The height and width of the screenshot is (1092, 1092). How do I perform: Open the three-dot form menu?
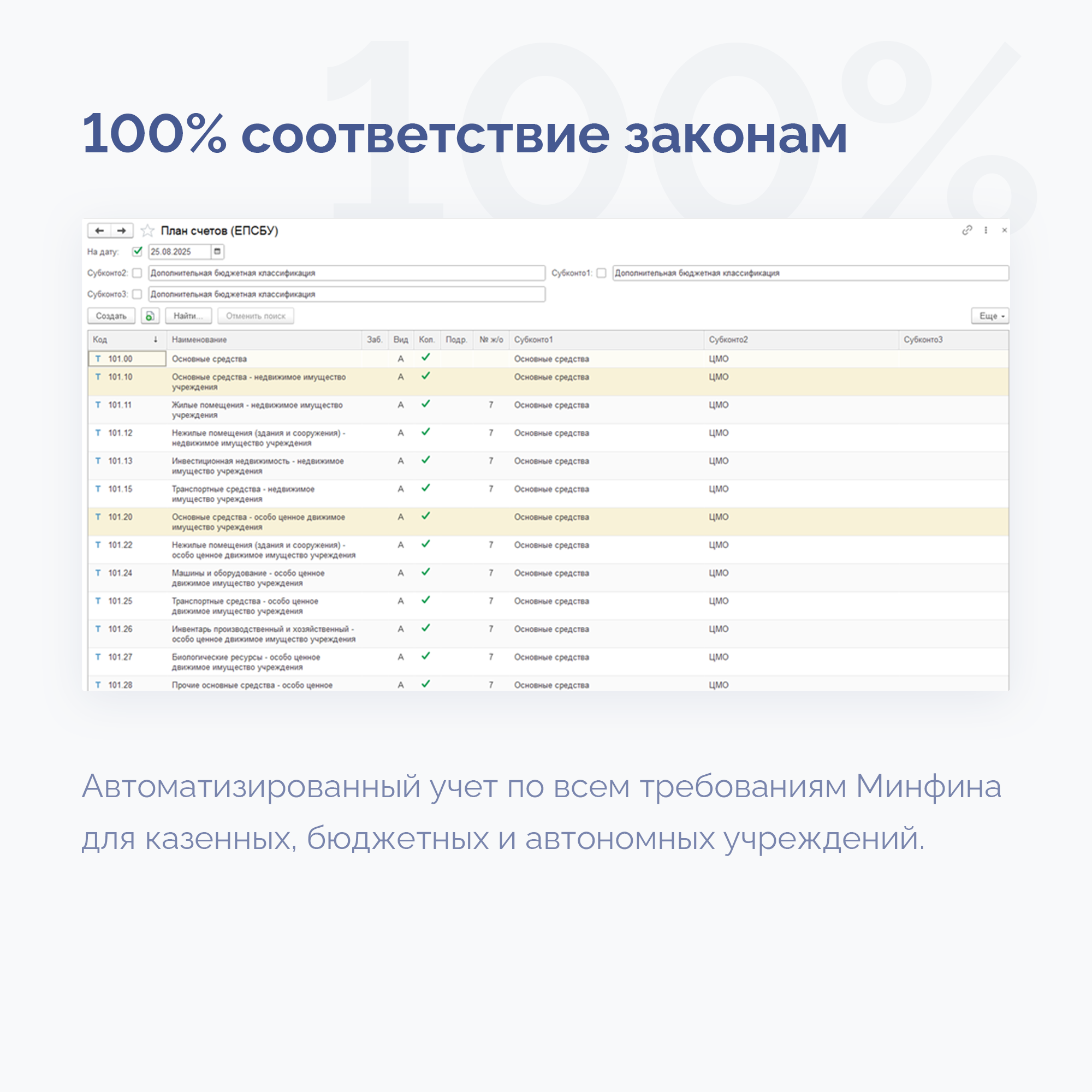[x=986, y=230]
